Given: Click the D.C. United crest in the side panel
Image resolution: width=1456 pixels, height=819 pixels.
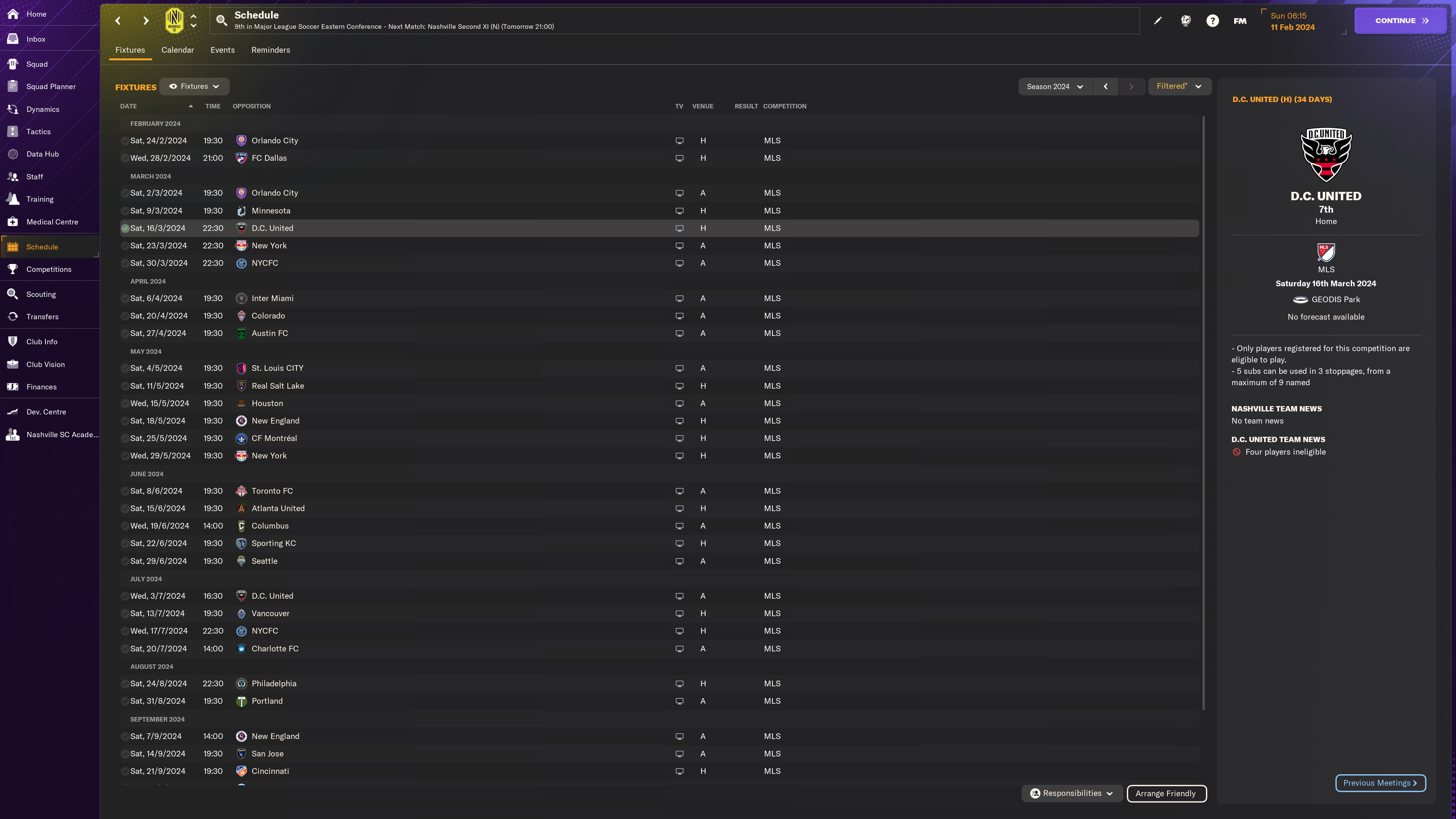Looking at the screenshot, I should click(x=1326, y=154).
